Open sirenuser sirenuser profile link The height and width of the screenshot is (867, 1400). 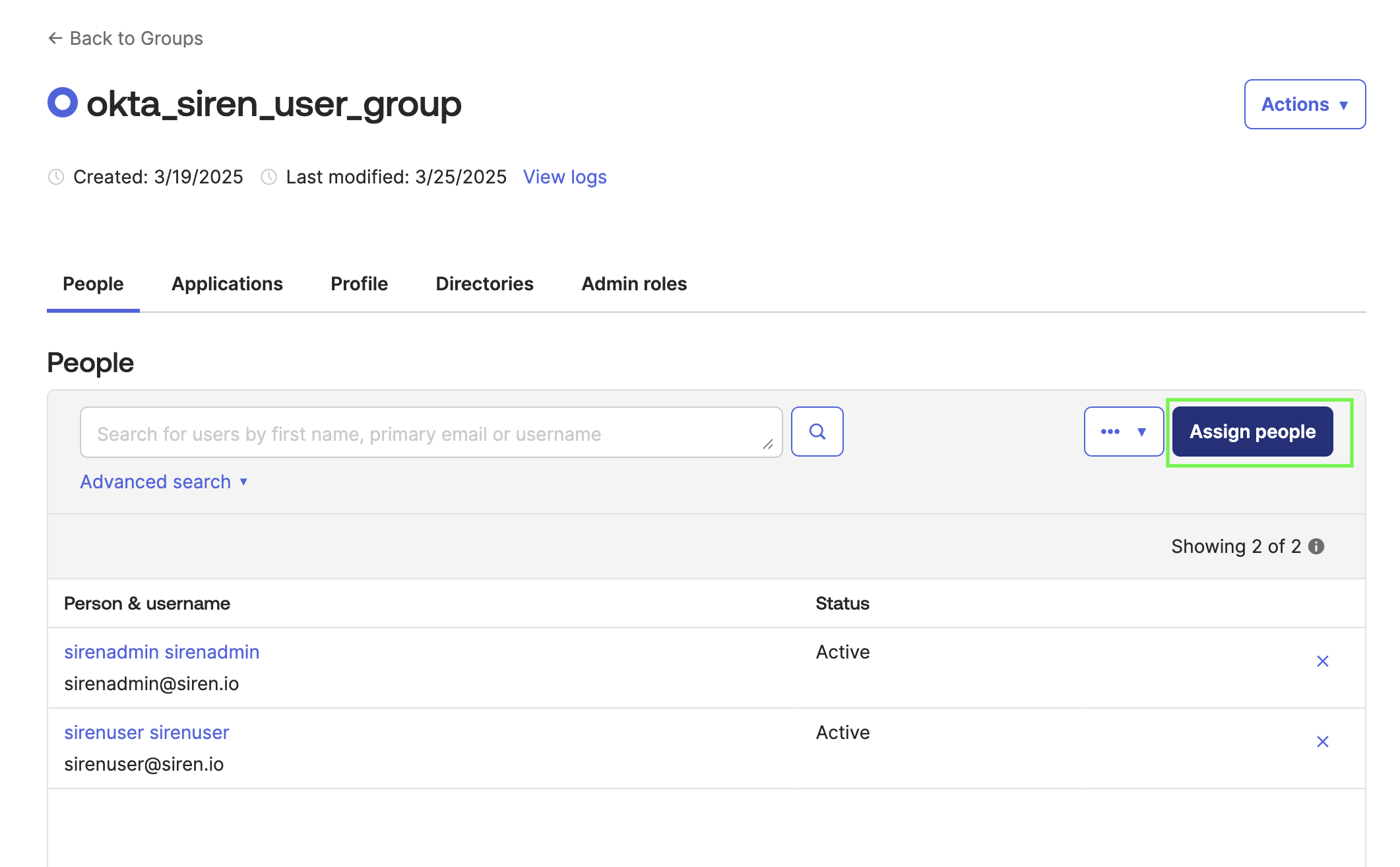tap(146, 732)
